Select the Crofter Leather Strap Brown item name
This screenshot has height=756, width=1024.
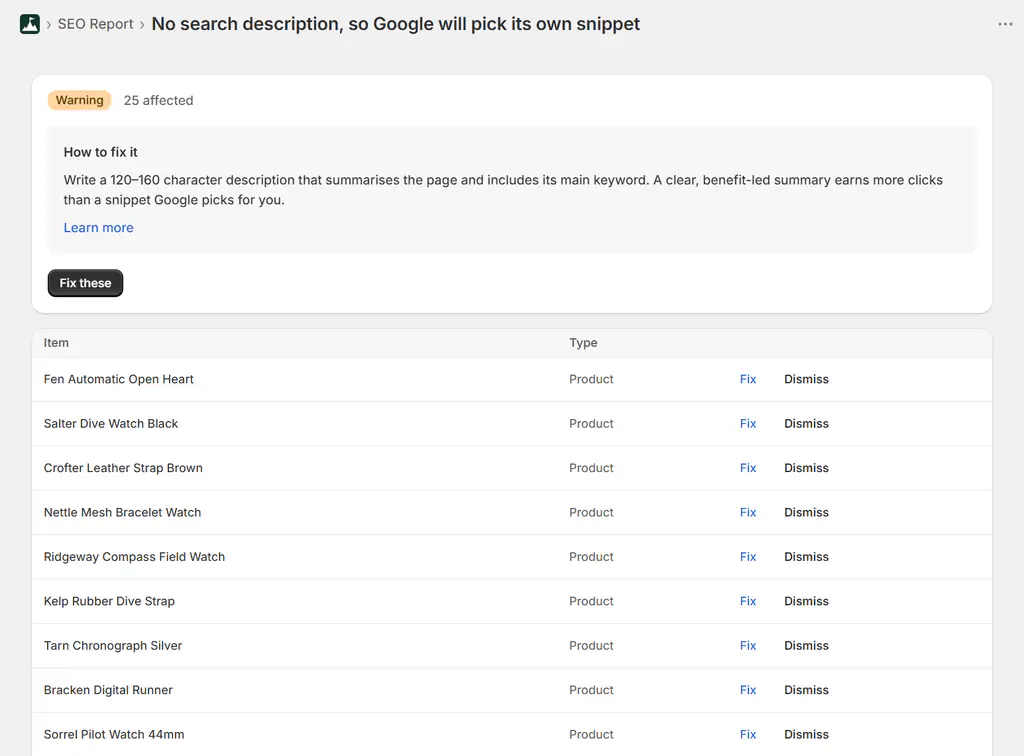123,468
